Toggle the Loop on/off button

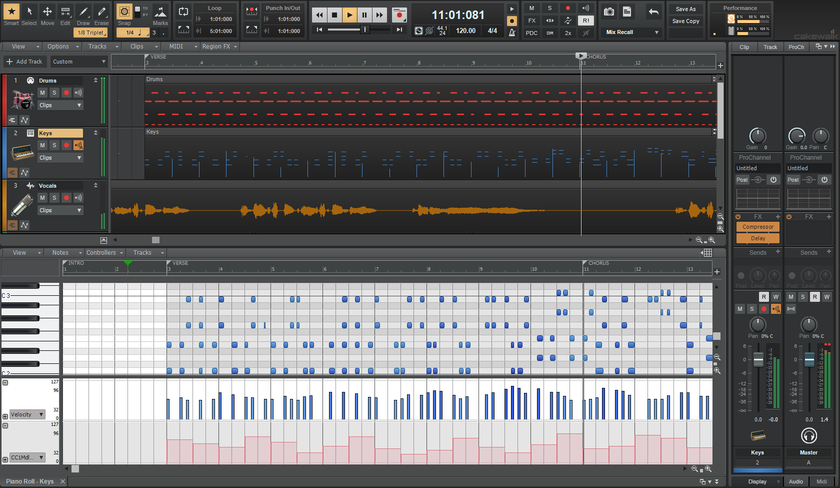183,11
